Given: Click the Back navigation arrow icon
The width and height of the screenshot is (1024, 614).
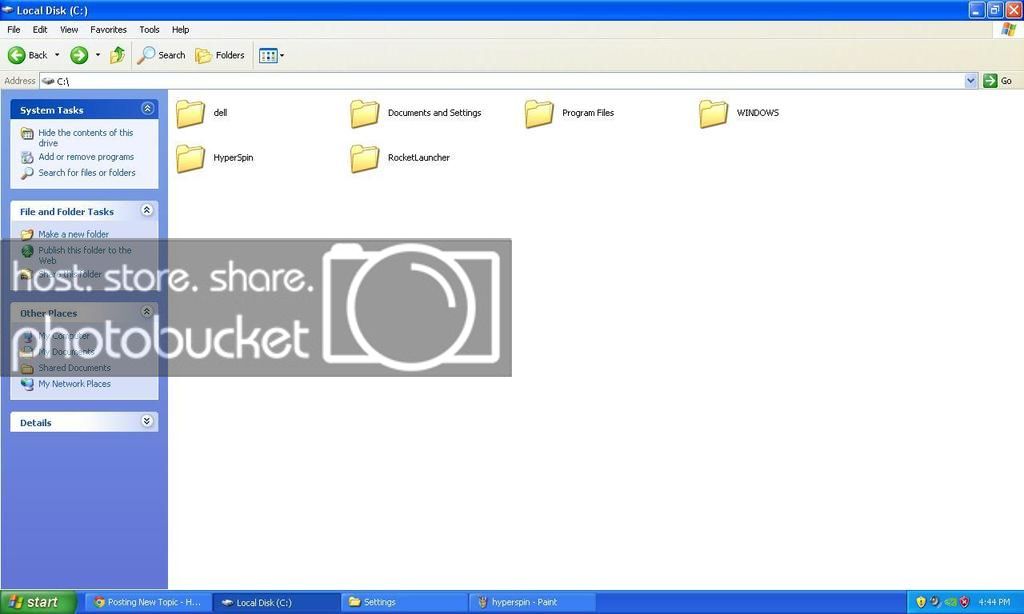Looking at the screenshot, I should click(x=17, y=56).
